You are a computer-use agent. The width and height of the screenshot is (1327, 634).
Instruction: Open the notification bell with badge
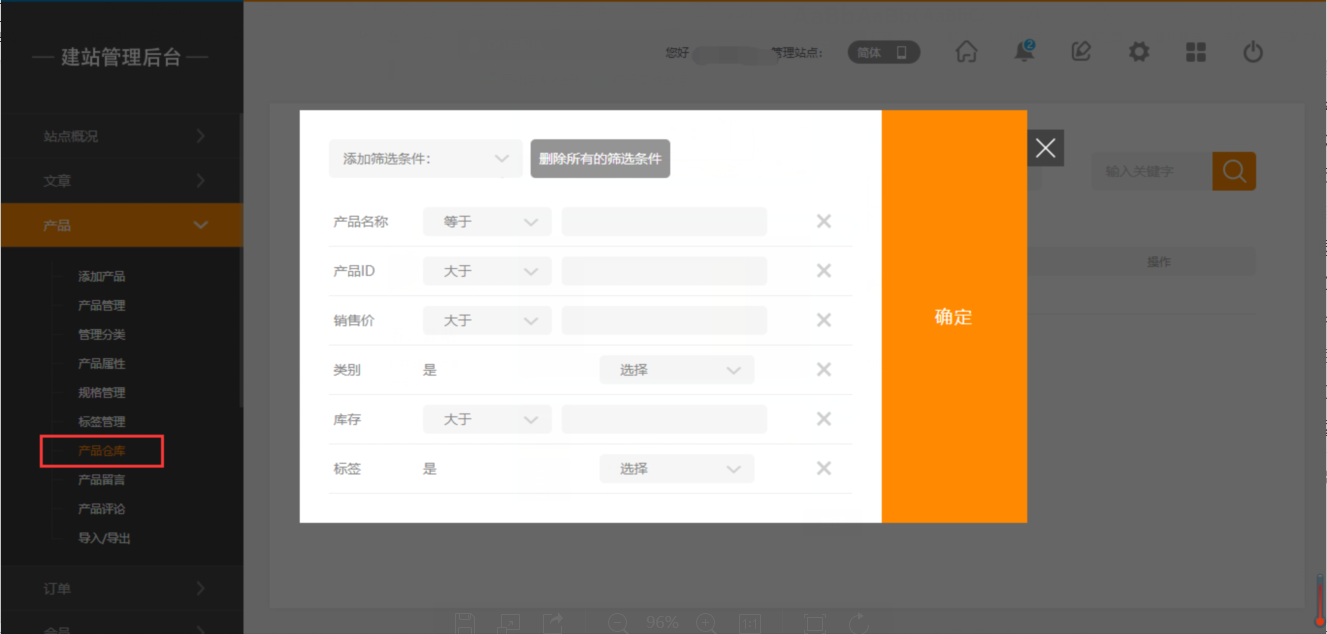pyautogui.click(x=1024, y=52)
